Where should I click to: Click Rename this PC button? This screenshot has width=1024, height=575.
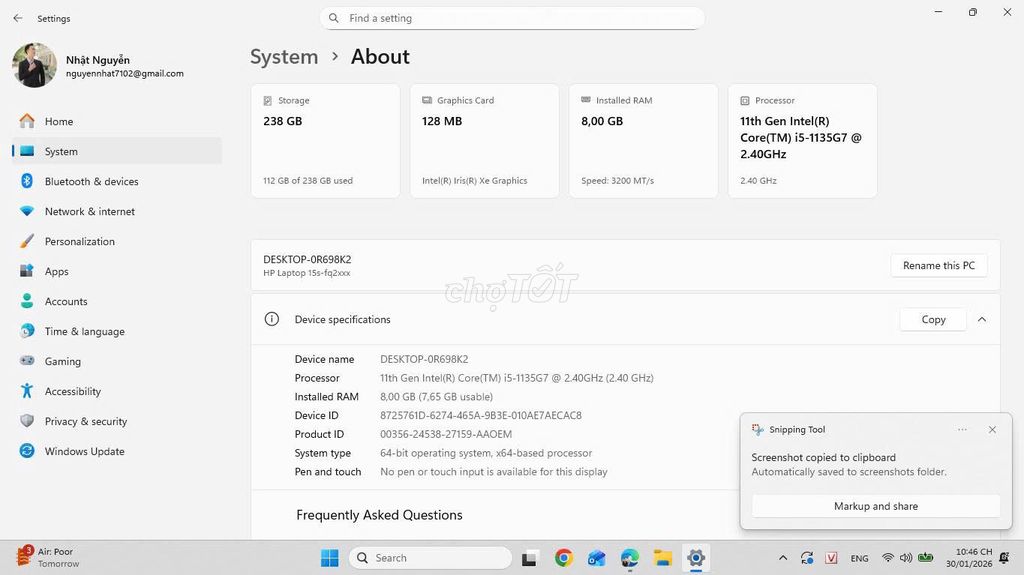(938, 265)
